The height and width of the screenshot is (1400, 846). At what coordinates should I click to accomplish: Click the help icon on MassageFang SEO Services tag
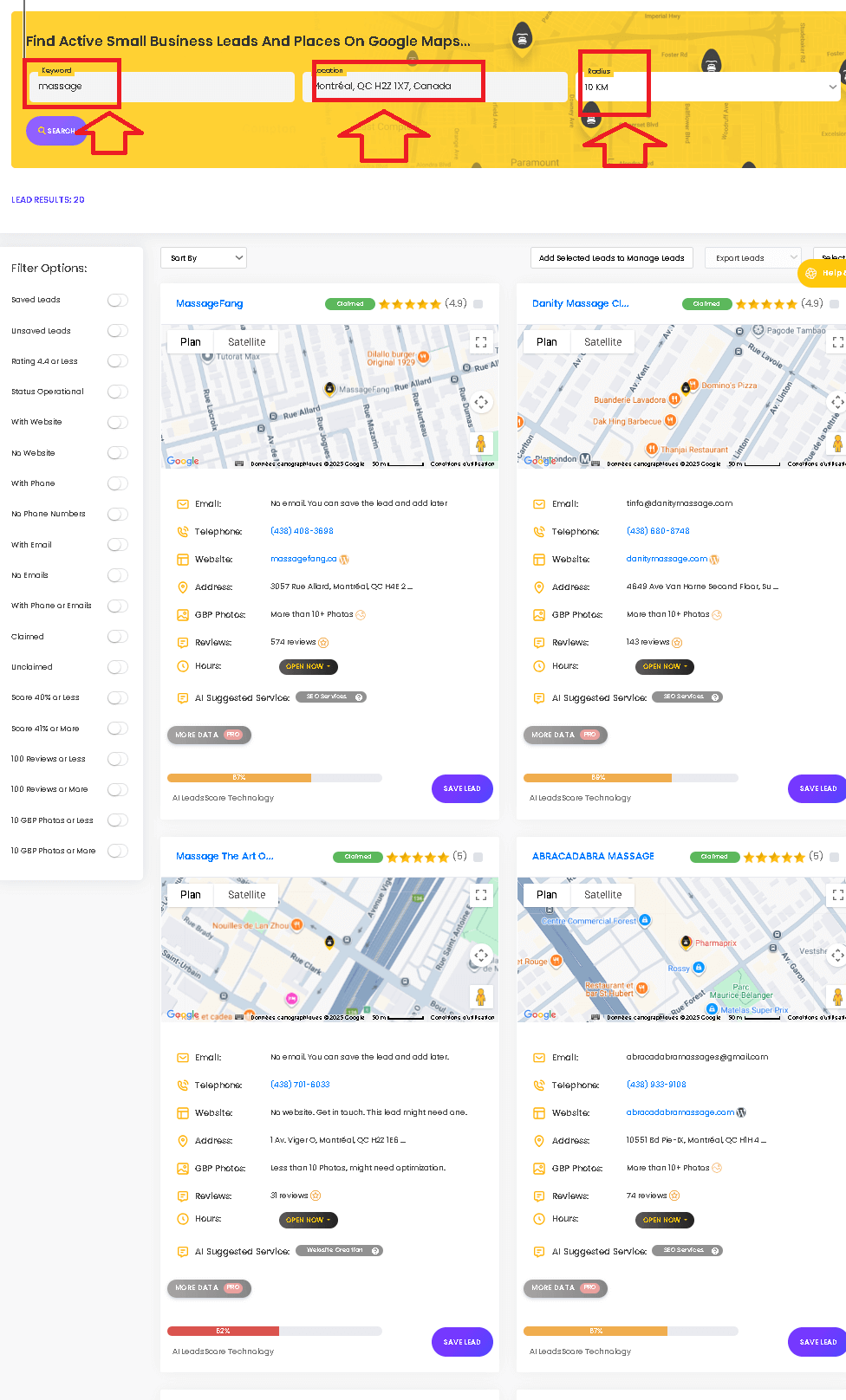coord(359,697)
